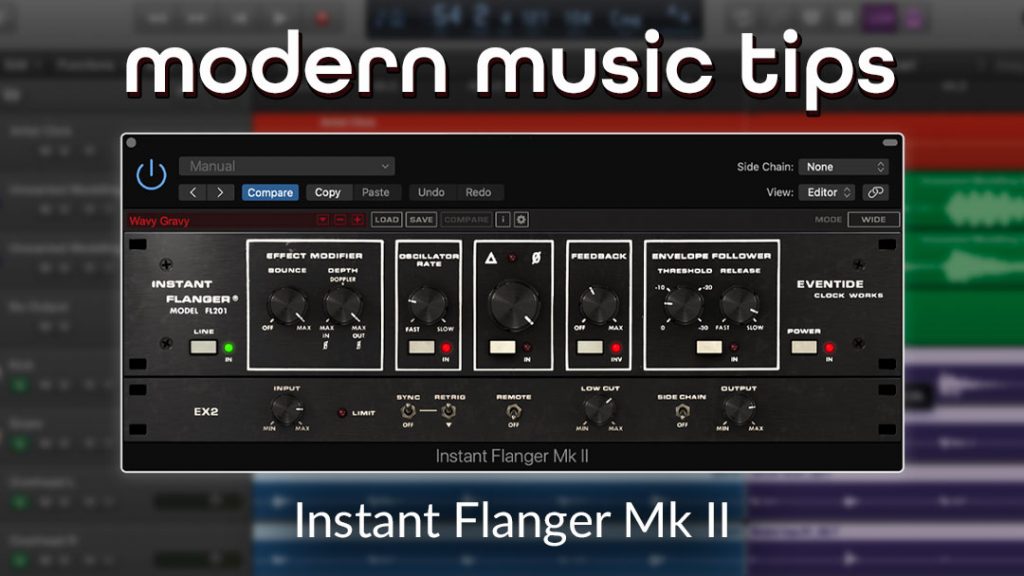The image size is (1024, 576).
Task: Click the LOAD preset button
Action: pos(387,220)
